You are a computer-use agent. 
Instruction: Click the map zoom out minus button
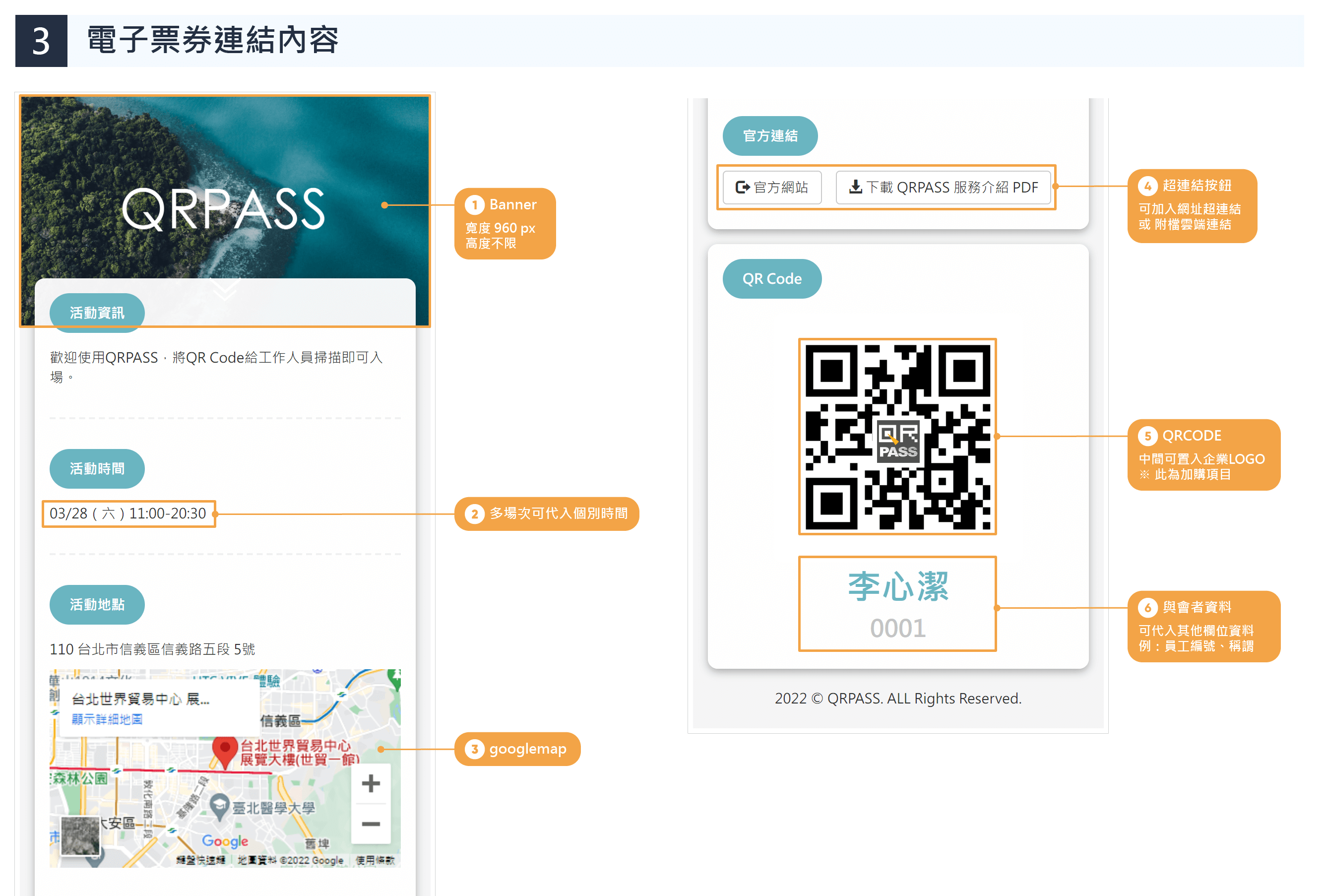(x=371, y=824)
